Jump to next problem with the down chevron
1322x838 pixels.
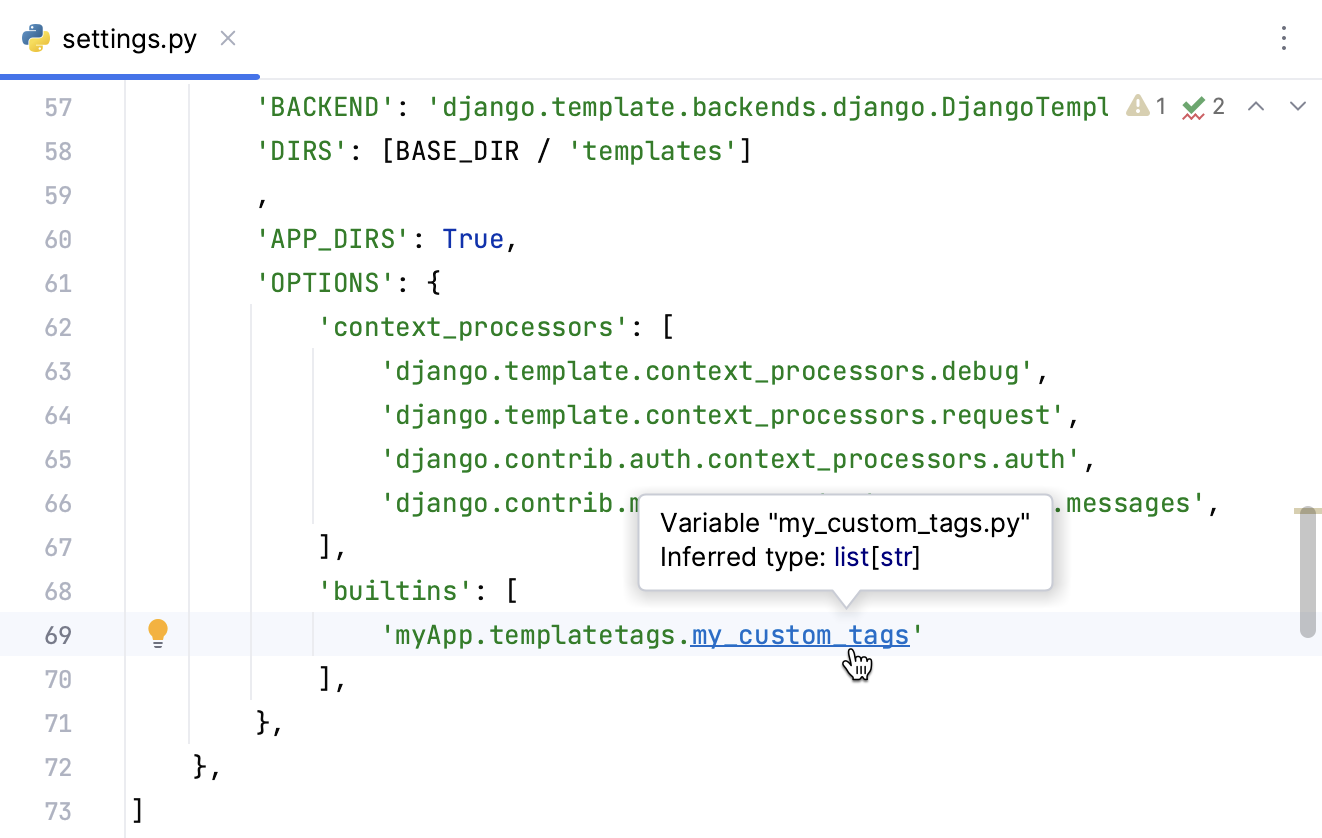[1297, 105]
